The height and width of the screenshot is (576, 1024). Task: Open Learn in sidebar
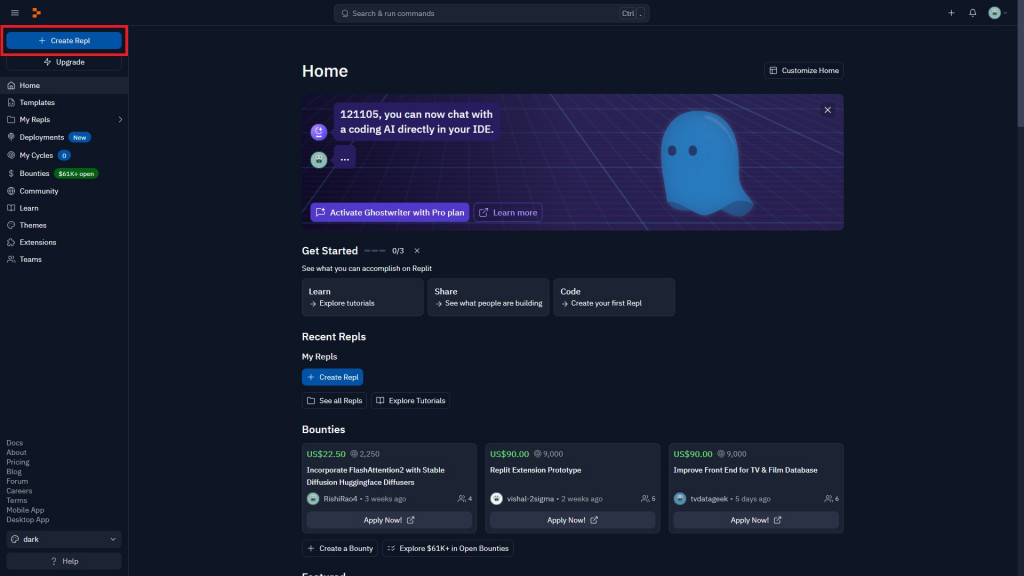(x=64, y=208)
